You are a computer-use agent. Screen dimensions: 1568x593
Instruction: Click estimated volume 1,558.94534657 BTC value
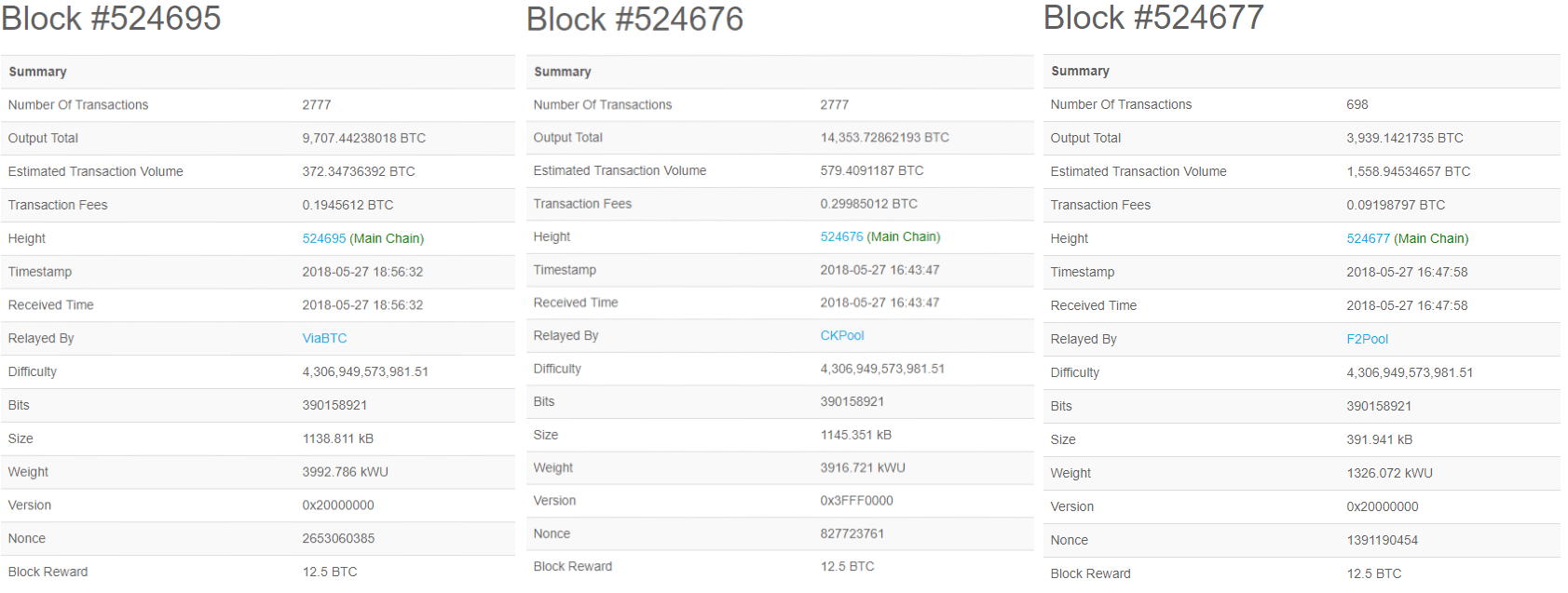pyautogui.click(x=1408, y=171)
